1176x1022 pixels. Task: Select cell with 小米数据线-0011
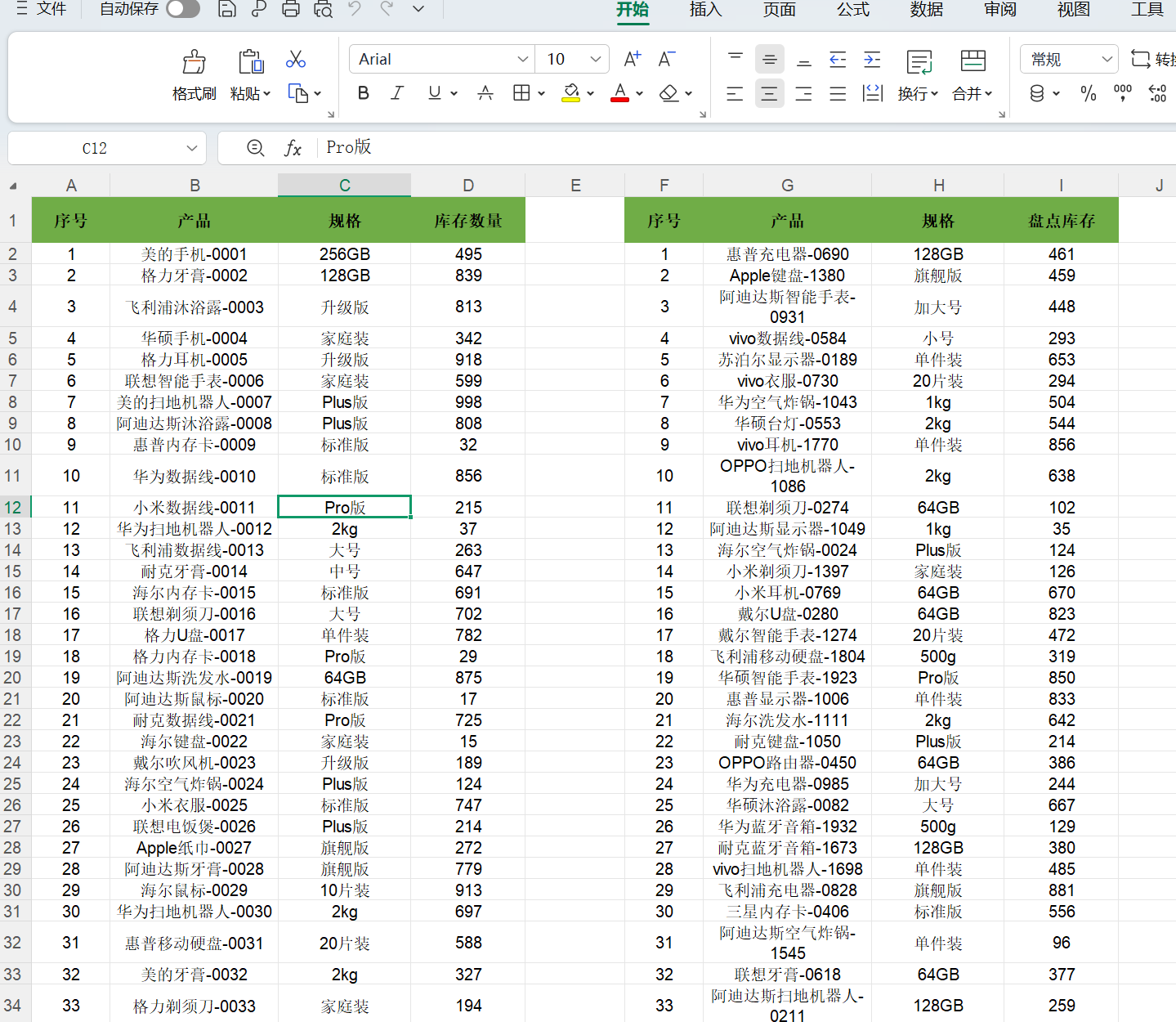click(195, 507)
